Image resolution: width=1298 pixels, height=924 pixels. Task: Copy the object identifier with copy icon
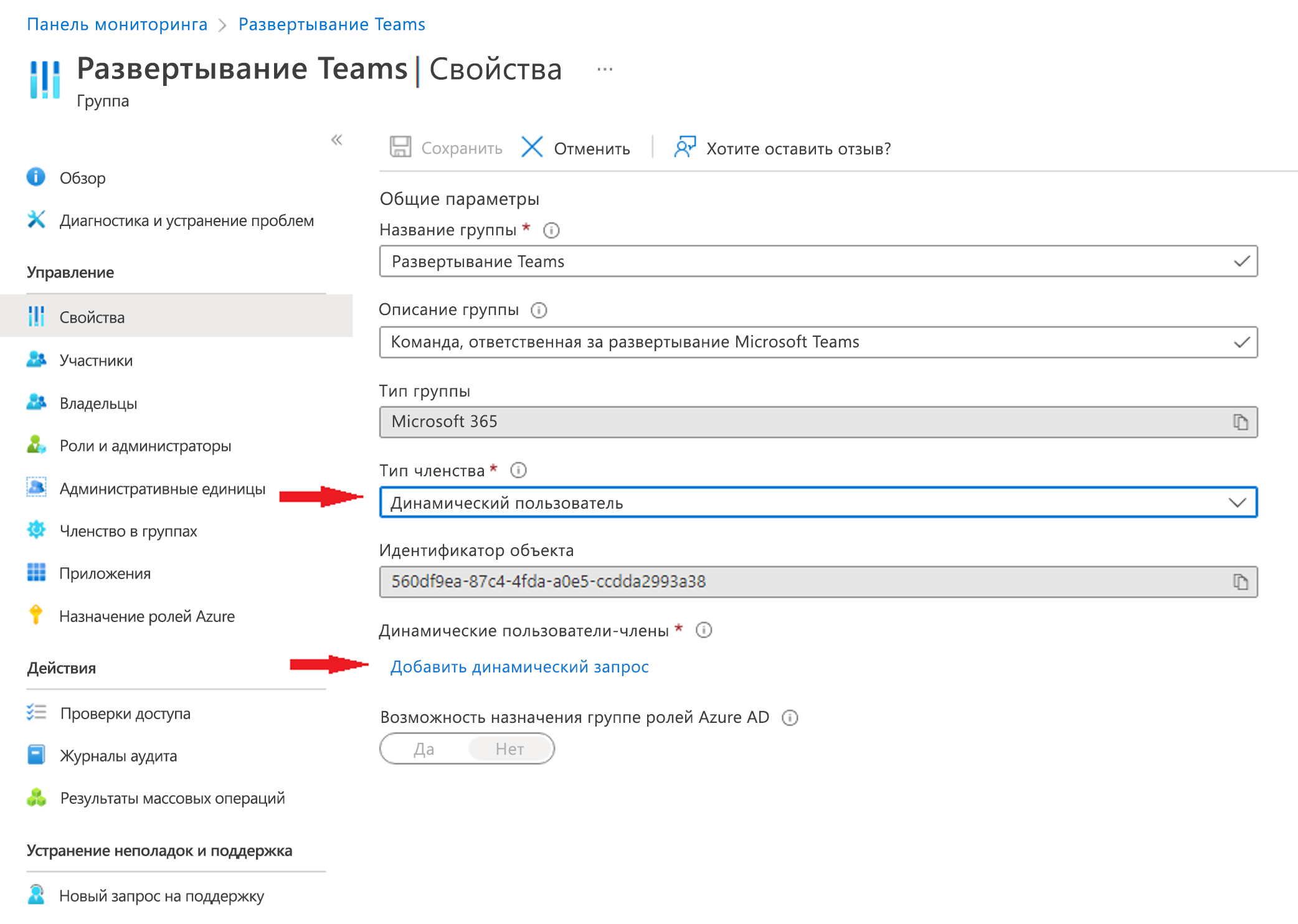click(1240, 582)
